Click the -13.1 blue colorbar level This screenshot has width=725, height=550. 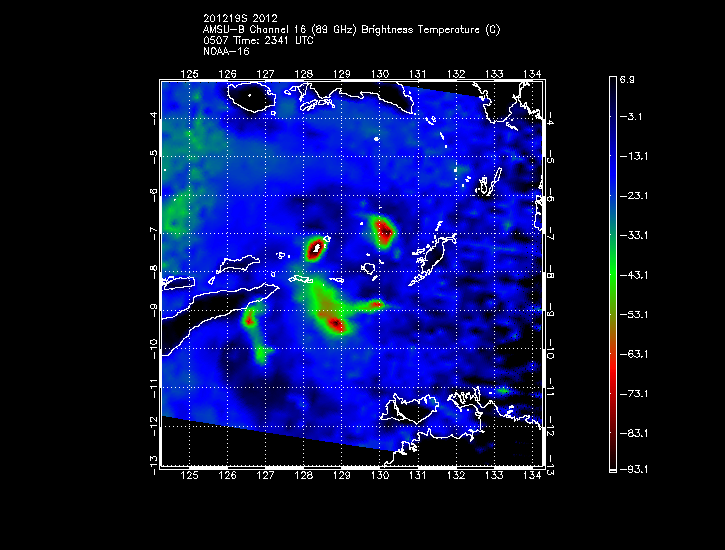click(633, 156)
